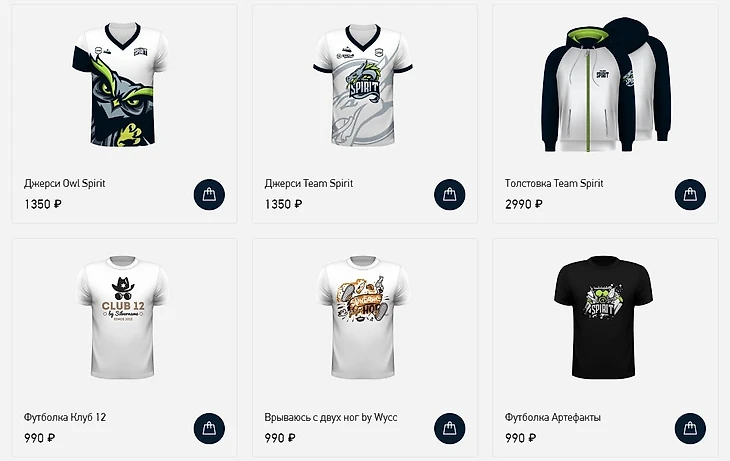
Task: Add Футболка Клуб 12 to cart
Action: click(x=210, y=429)
